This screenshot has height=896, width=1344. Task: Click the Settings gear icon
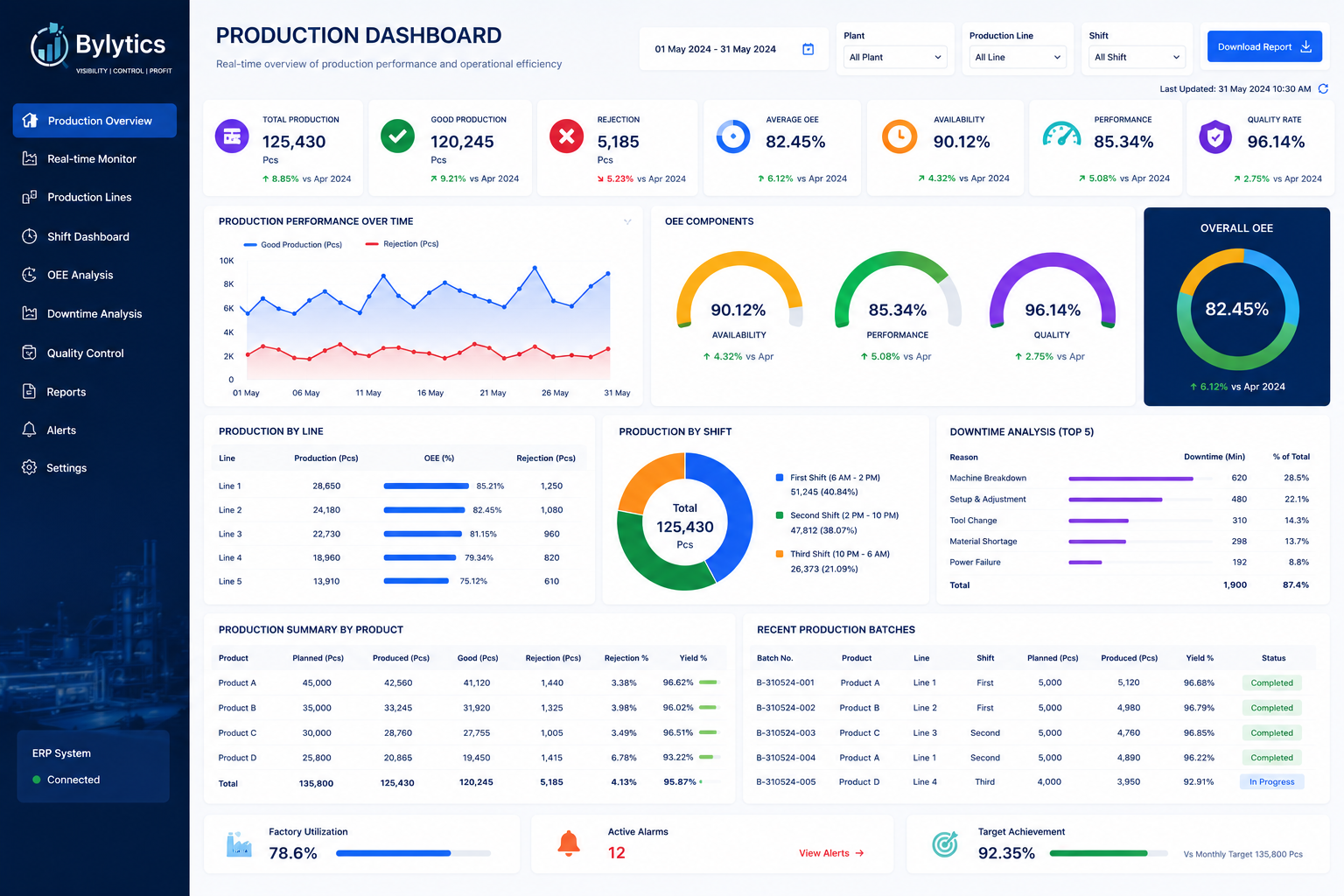click(x=30, y=467)
